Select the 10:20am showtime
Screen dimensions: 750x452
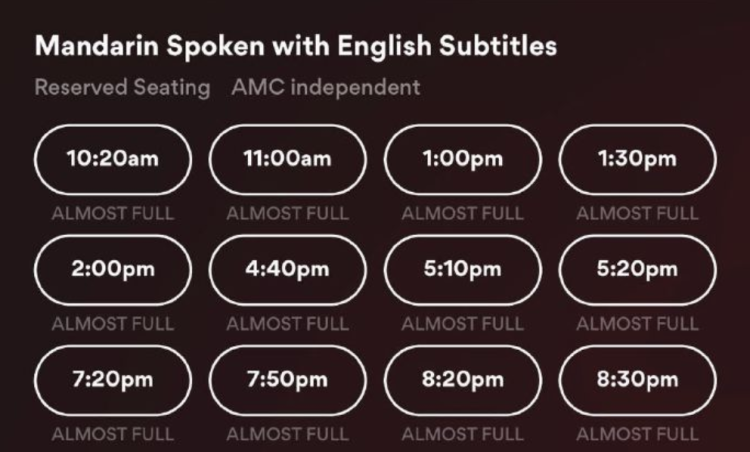coord(112,159)
